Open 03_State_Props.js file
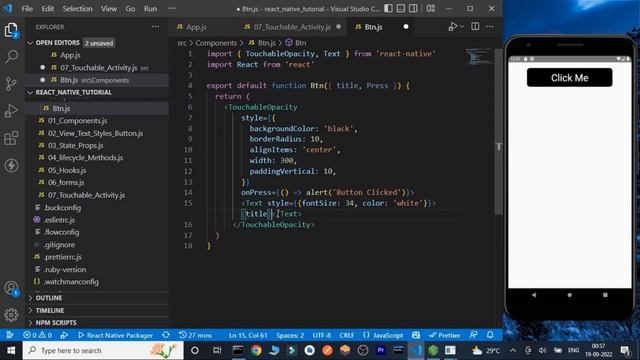This screenshot has height=360, width=640. pos(76,146)
